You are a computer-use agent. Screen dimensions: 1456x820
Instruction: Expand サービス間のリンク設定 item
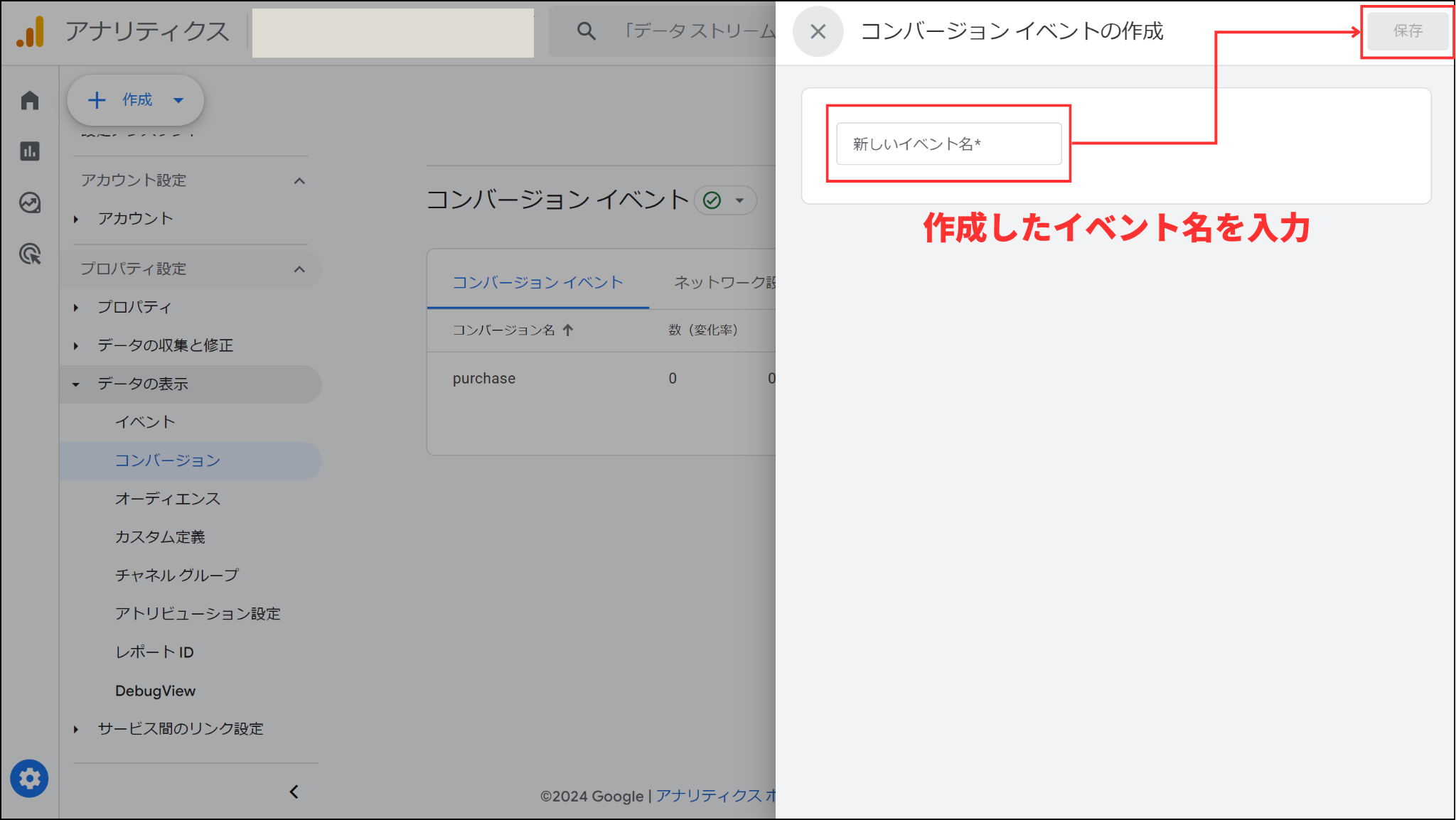point(76,729)
